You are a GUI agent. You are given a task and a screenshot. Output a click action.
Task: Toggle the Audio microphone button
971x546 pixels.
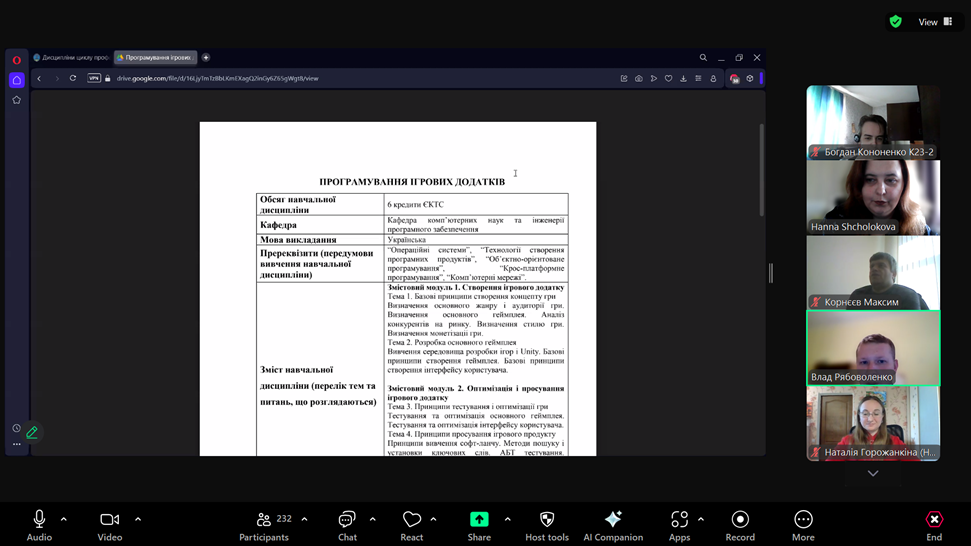pos(39,526)
